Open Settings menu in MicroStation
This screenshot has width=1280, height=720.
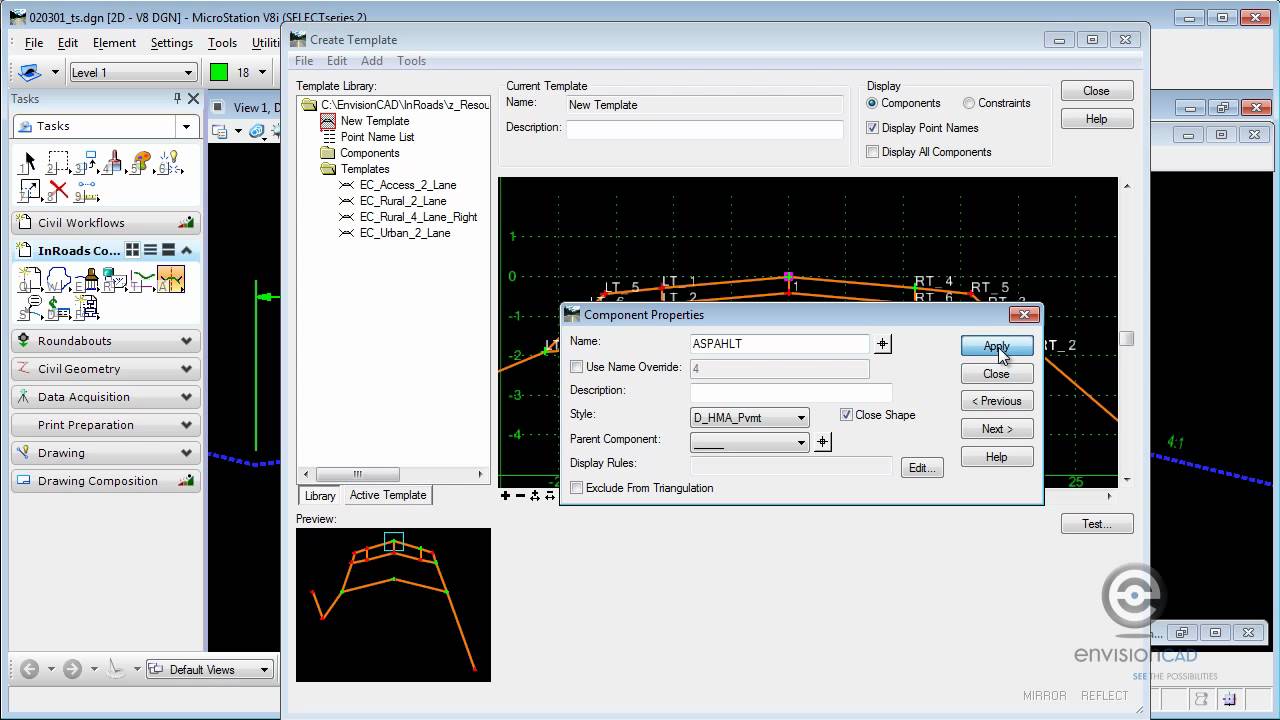[x=171, y=43]
